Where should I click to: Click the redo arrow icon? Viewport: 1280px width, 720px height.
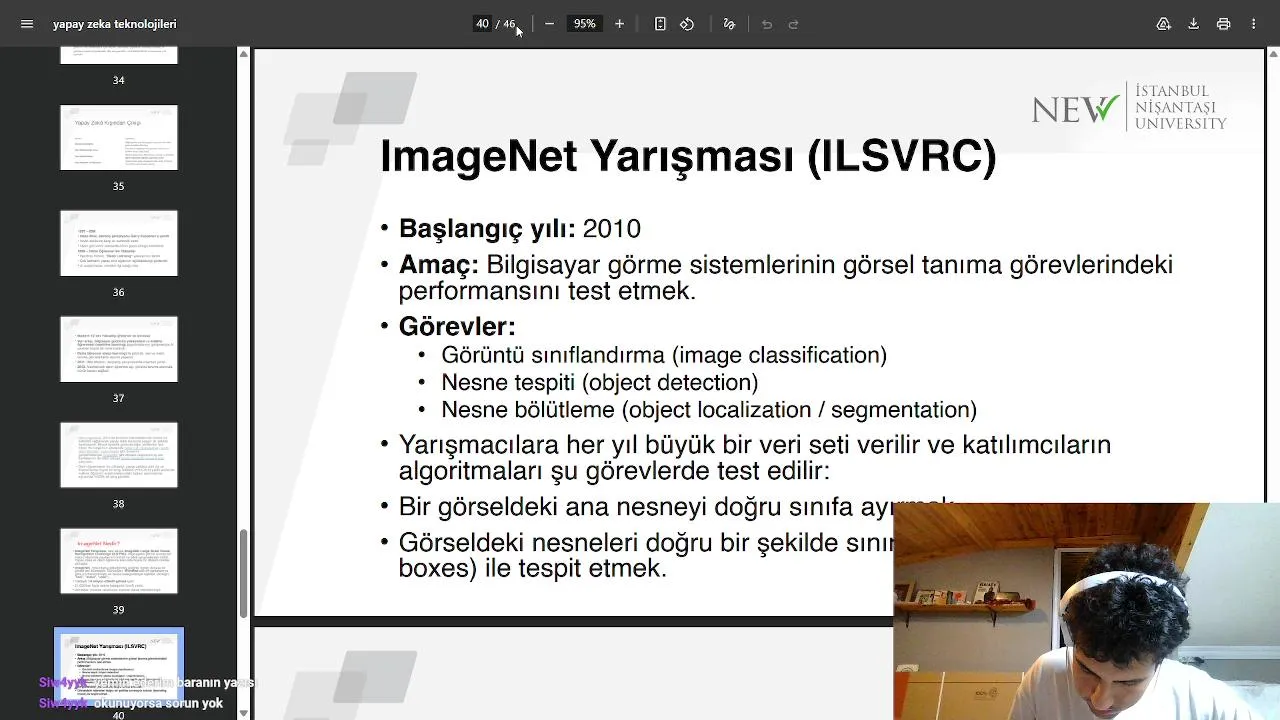point(794,24)
